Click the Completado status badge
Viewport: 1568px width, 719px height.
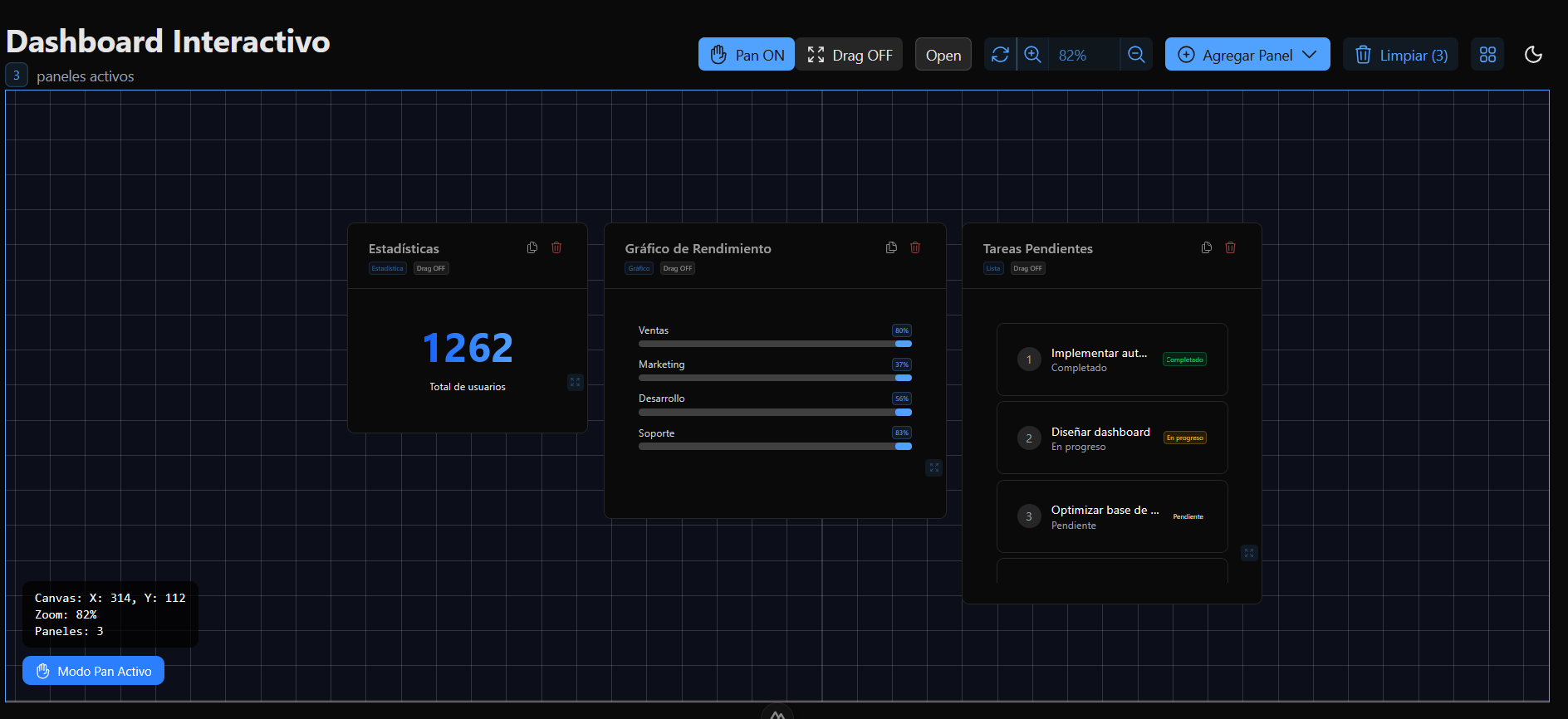coord(1184,359)
